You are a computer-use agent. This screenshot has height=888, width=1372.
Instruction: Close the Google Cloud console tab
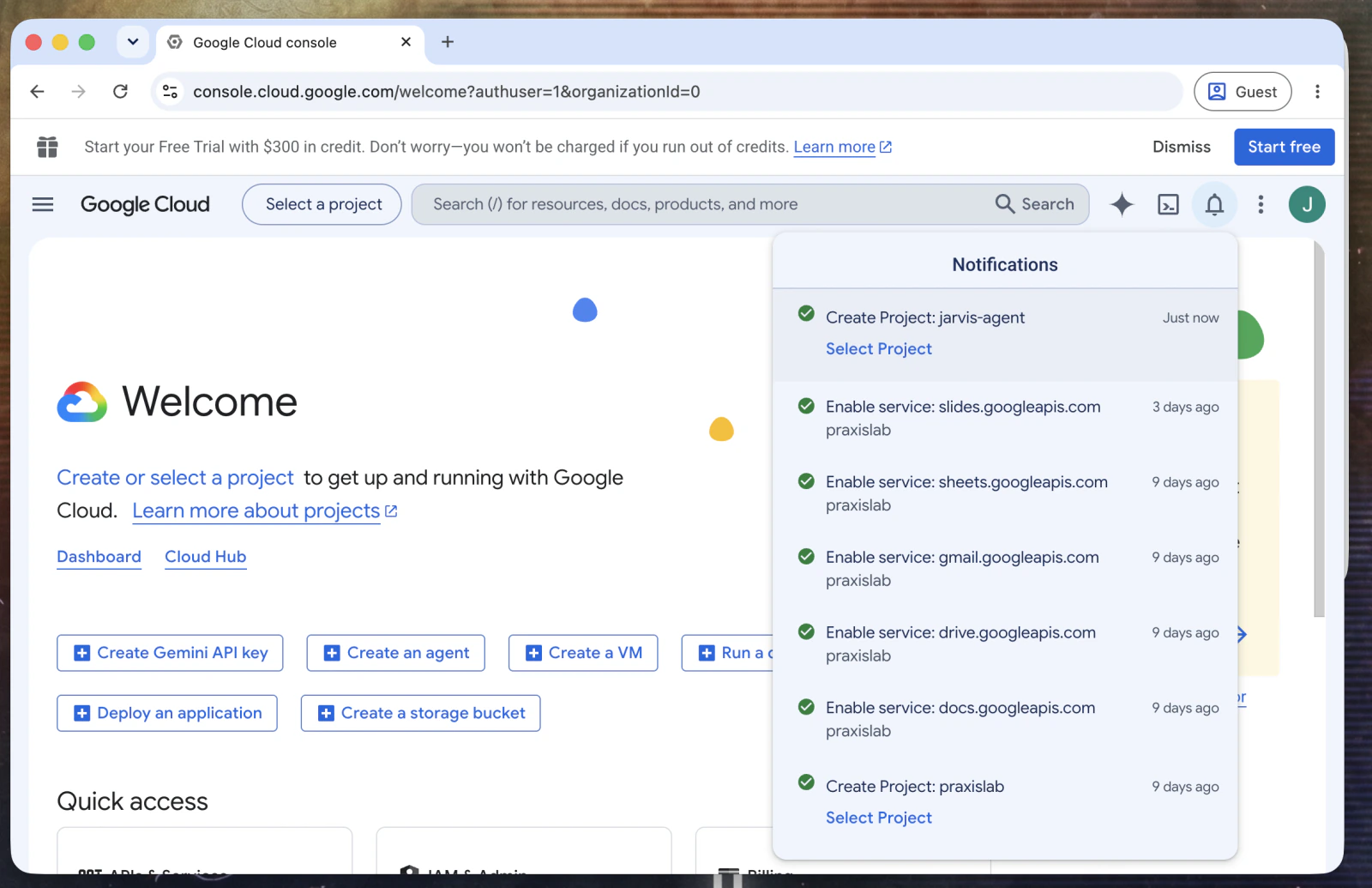pyautogui.click(x=406, y=42)
